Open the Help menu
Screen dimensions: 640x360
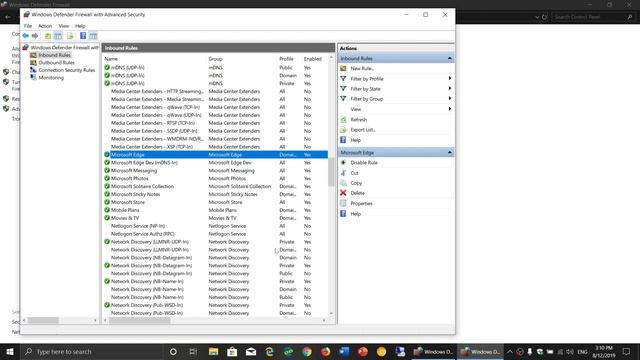point(80,26)
